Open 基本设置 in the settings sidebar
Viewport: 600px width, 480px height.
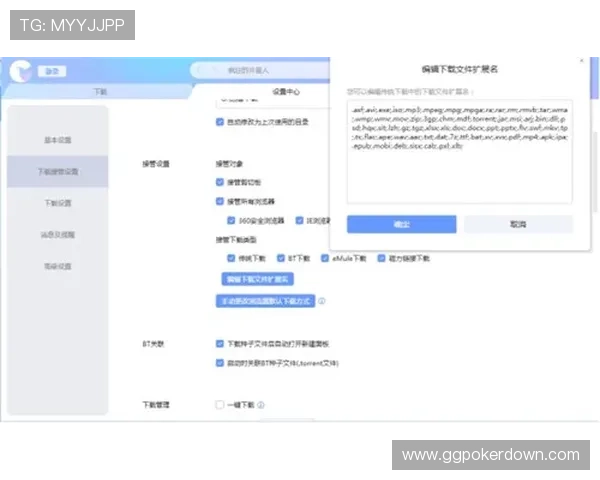coord(57,140)
